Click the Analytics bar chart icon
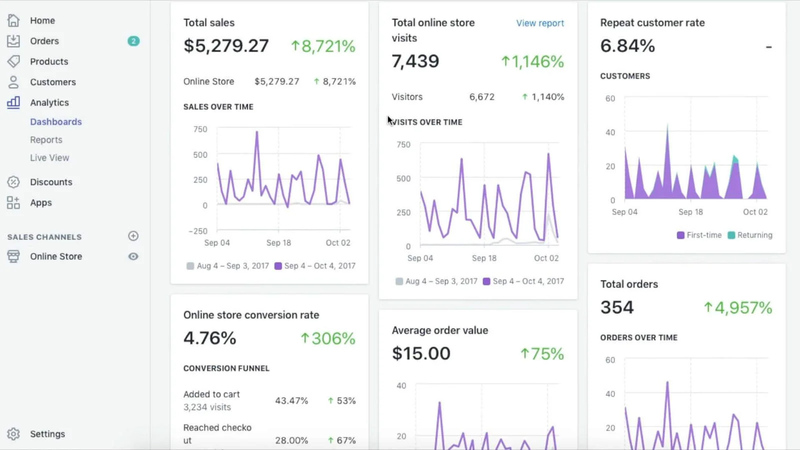The width and height of the screenshot is (800, 450). pyautogui.click(x=13, y=102)
